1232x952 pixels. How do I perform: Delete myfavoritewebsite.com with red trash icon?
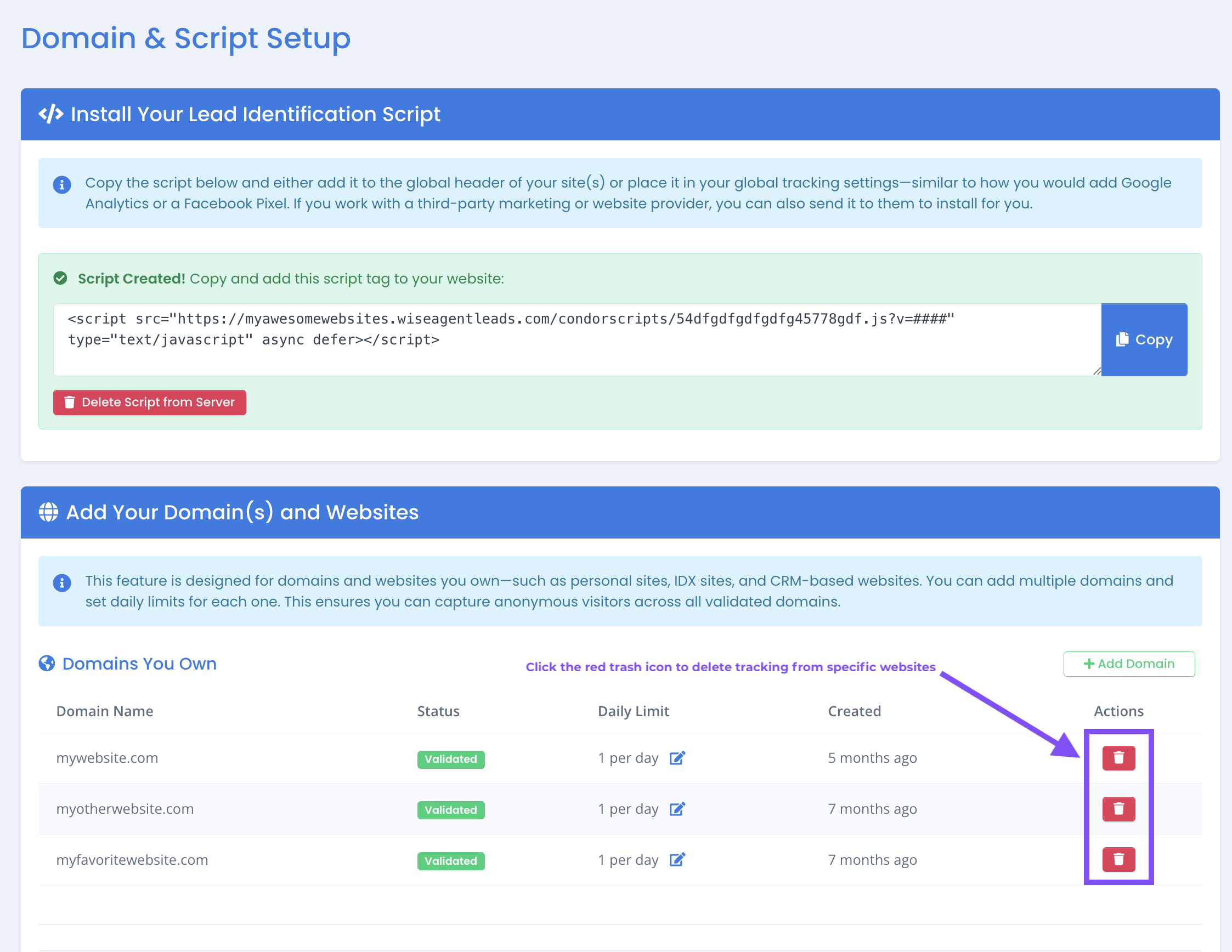(x=1118, y=859)
